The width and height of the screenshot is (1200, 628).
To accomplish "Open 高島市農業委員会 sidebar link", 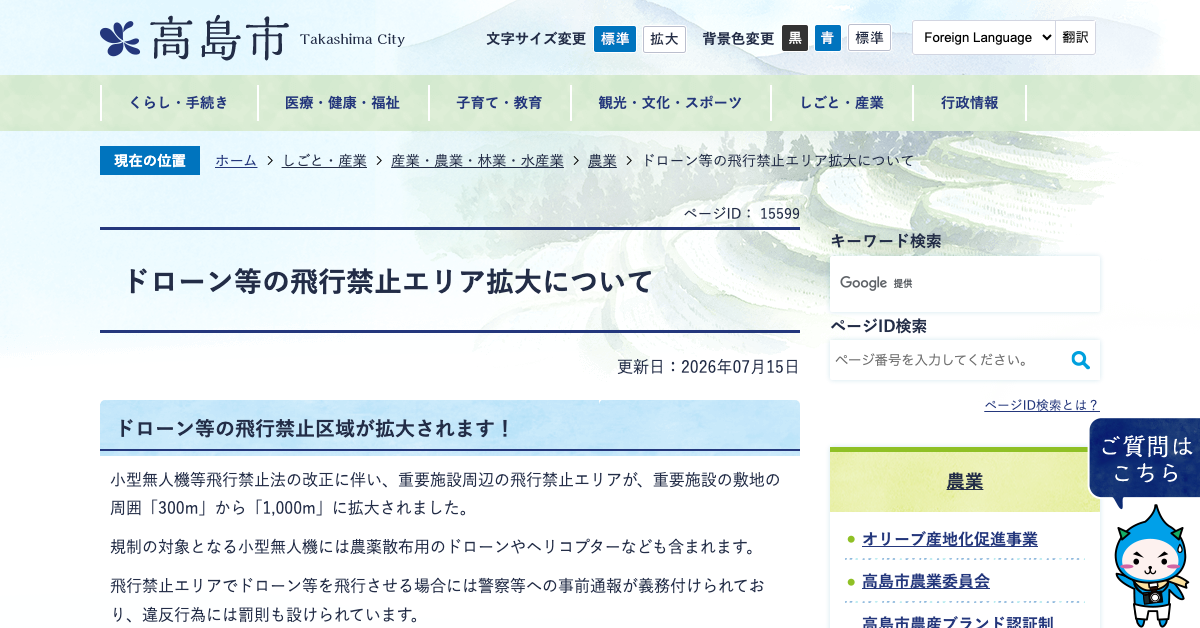I will [x=926, y=581].
